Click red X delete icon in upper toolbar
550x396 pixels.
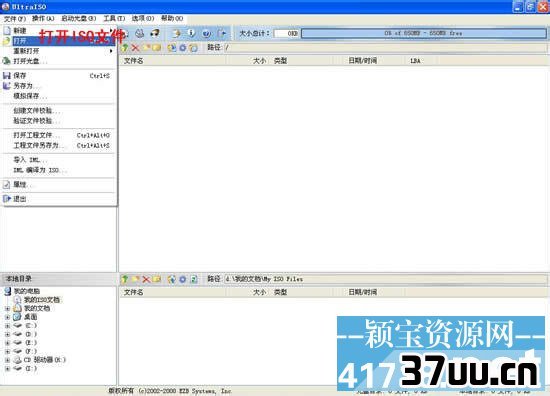(x=135, y=48)
